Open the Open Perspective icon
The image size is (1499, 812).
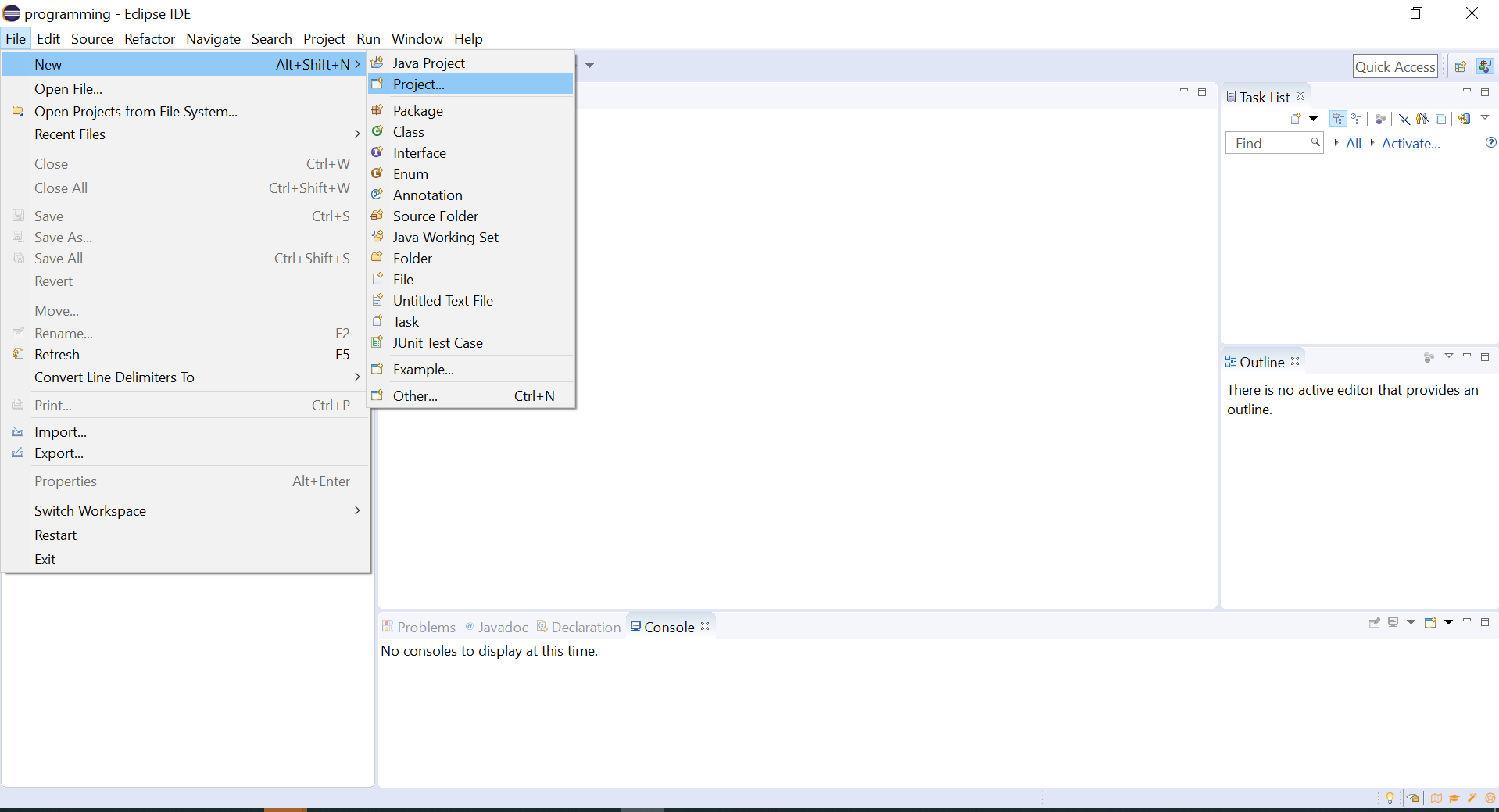(x=1460, y=66)
